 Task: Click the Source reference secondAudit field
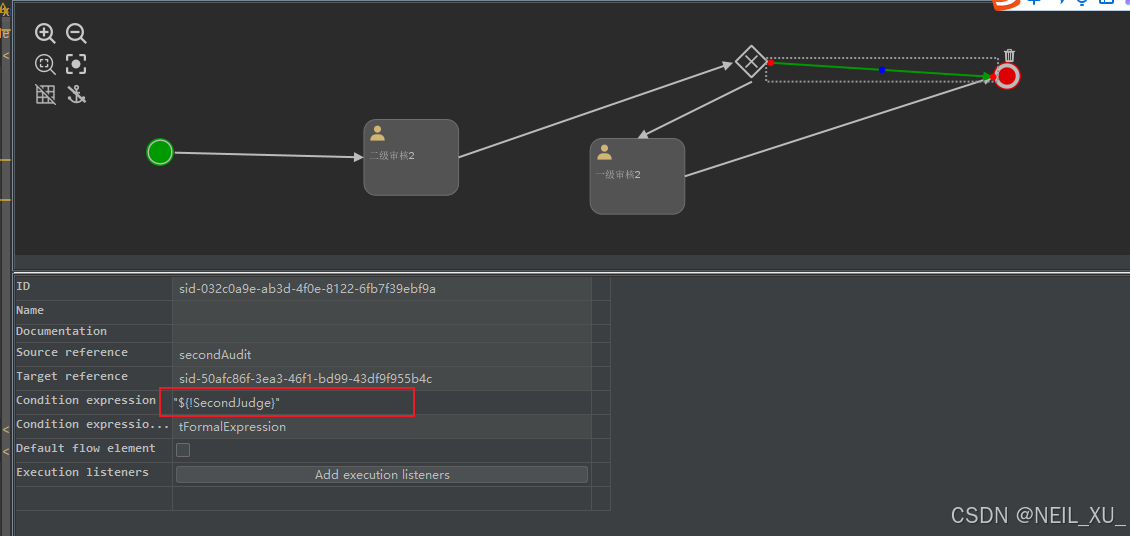381,354
